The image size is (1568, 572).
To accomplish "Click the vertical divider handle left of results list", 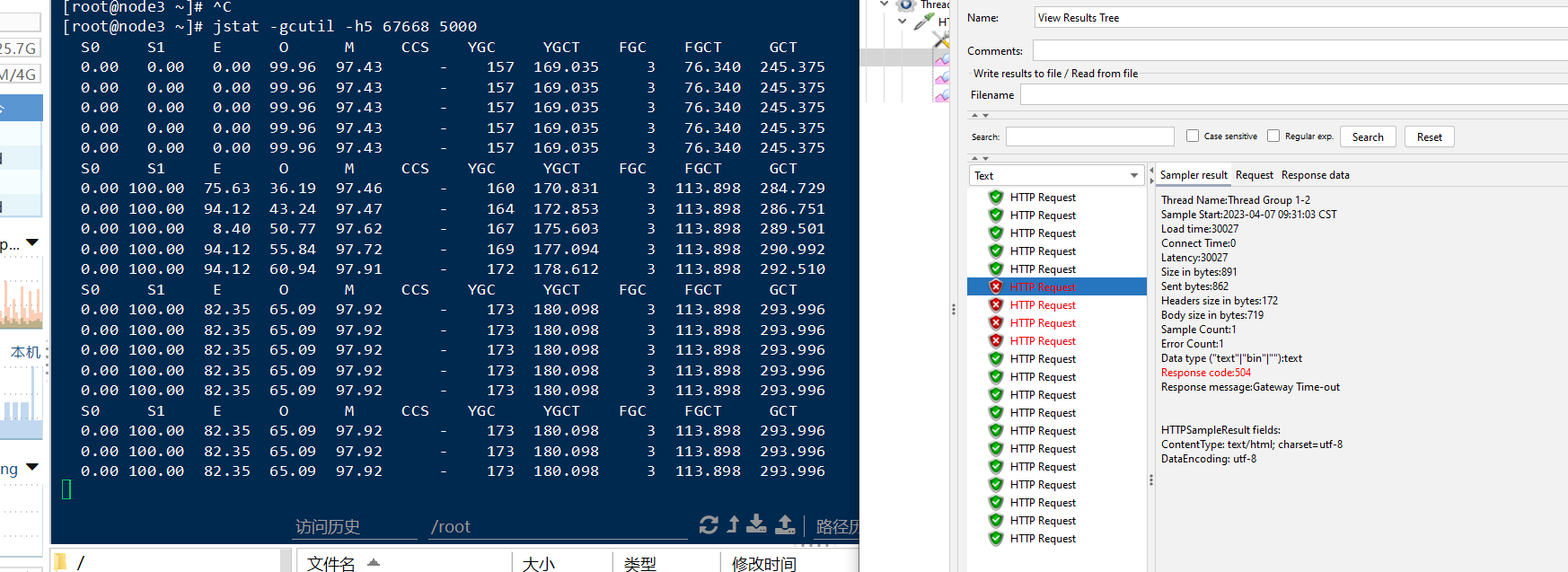I will pyautogui.click(x=953, y=309).
